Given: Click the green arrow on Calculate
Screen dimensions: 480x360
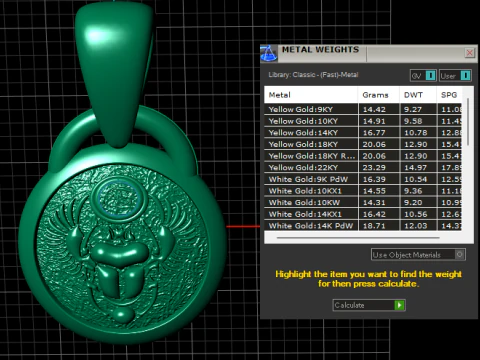Looking at the screenshot, I should (399, 305).
